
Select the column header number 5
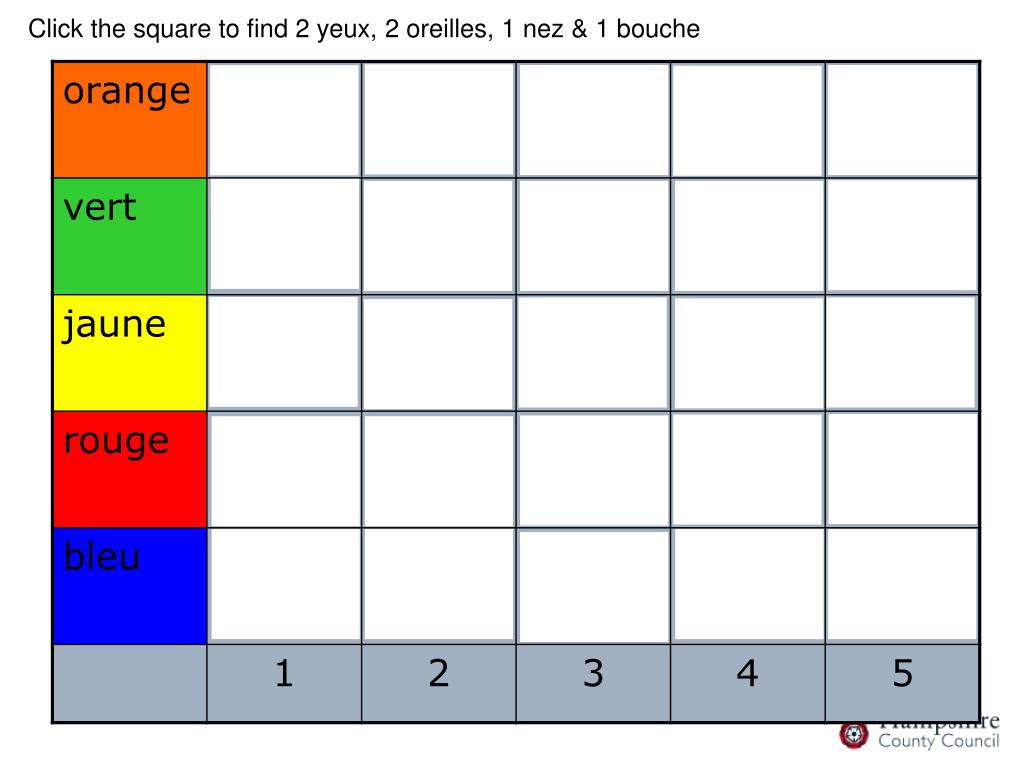pyautogui.click(x=903, y=683)
